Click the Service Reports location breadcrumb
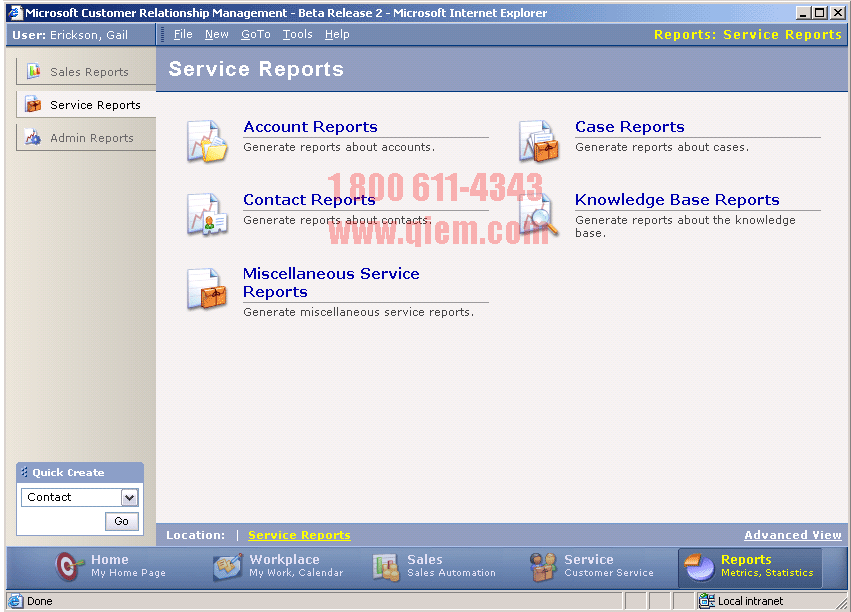The height and width of the screenshot is (612, 851). pos(299,535)
